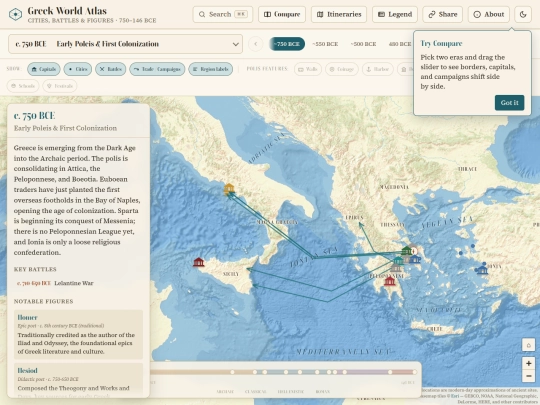Click the Roman period label on timeline
The height and width of the screenshot is (405, 540).
pos(323,392)
